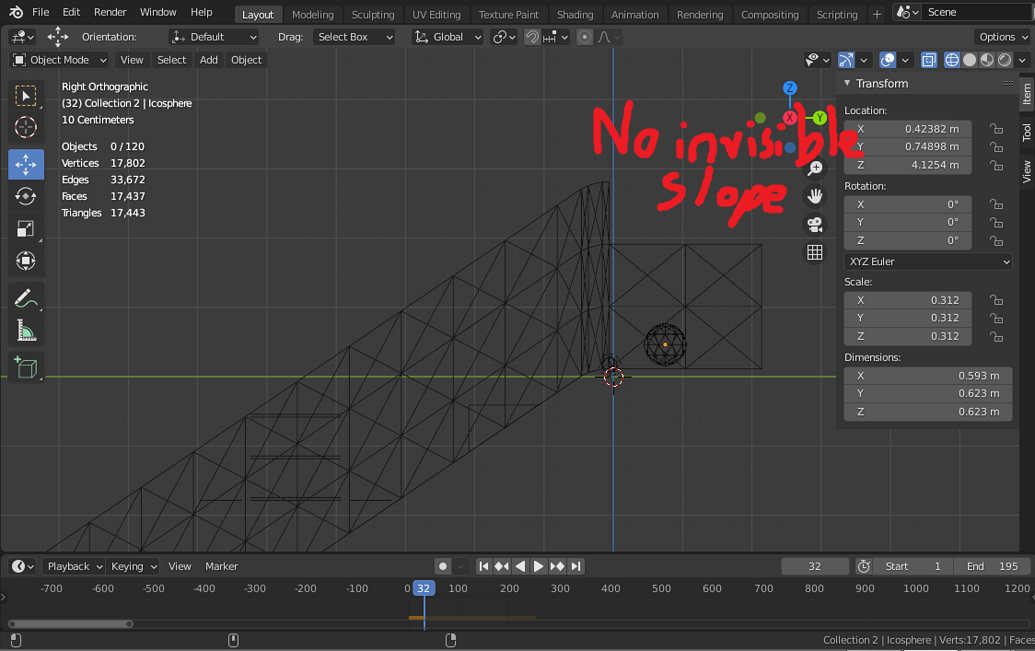Toggle X-Ray viewport mode

(x=928, y=60)
